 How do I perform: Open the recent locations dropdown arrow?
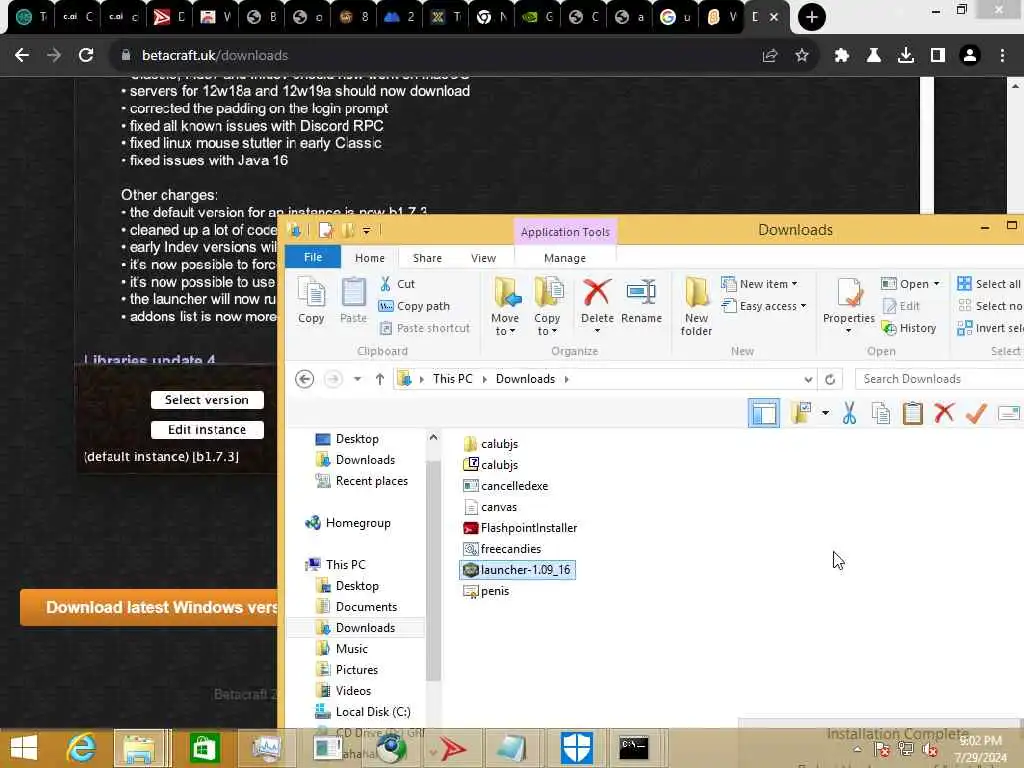point(357,379)
